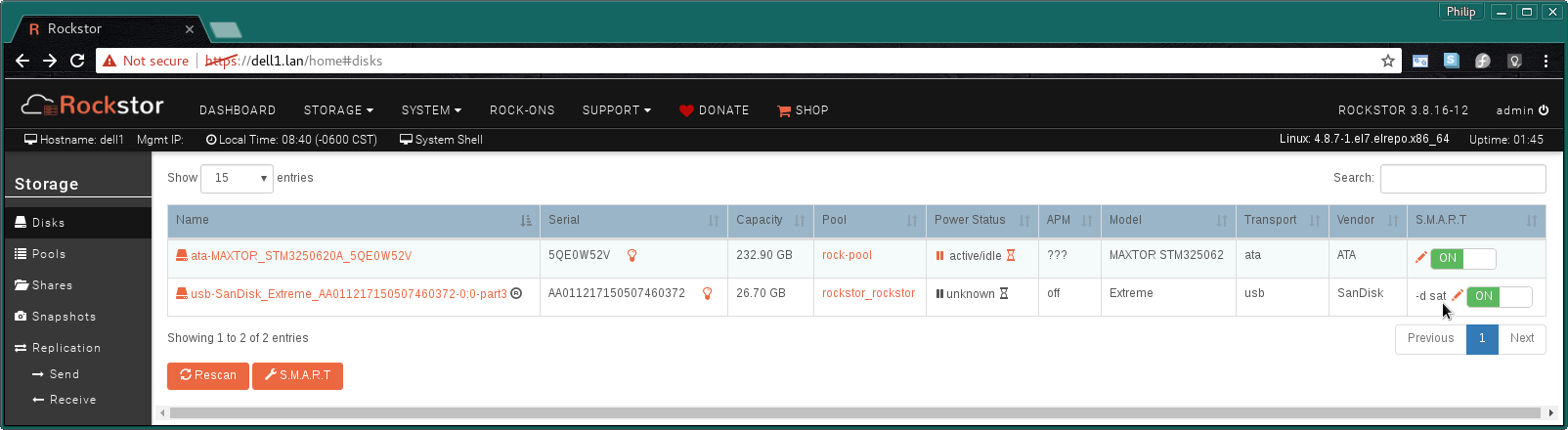Click the pause icon beside unknown power status
Image resolution: width=1568 pixels, height=430 pixels.
point(939,293)
